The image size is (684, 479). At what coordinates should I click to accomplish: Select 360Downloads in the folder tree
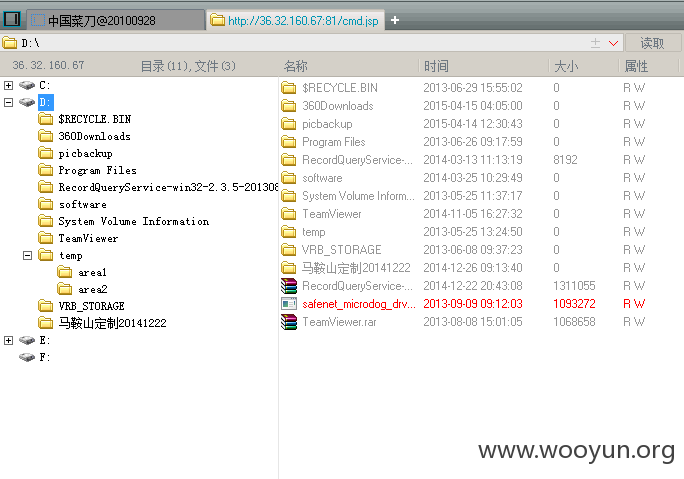[94, 136]
